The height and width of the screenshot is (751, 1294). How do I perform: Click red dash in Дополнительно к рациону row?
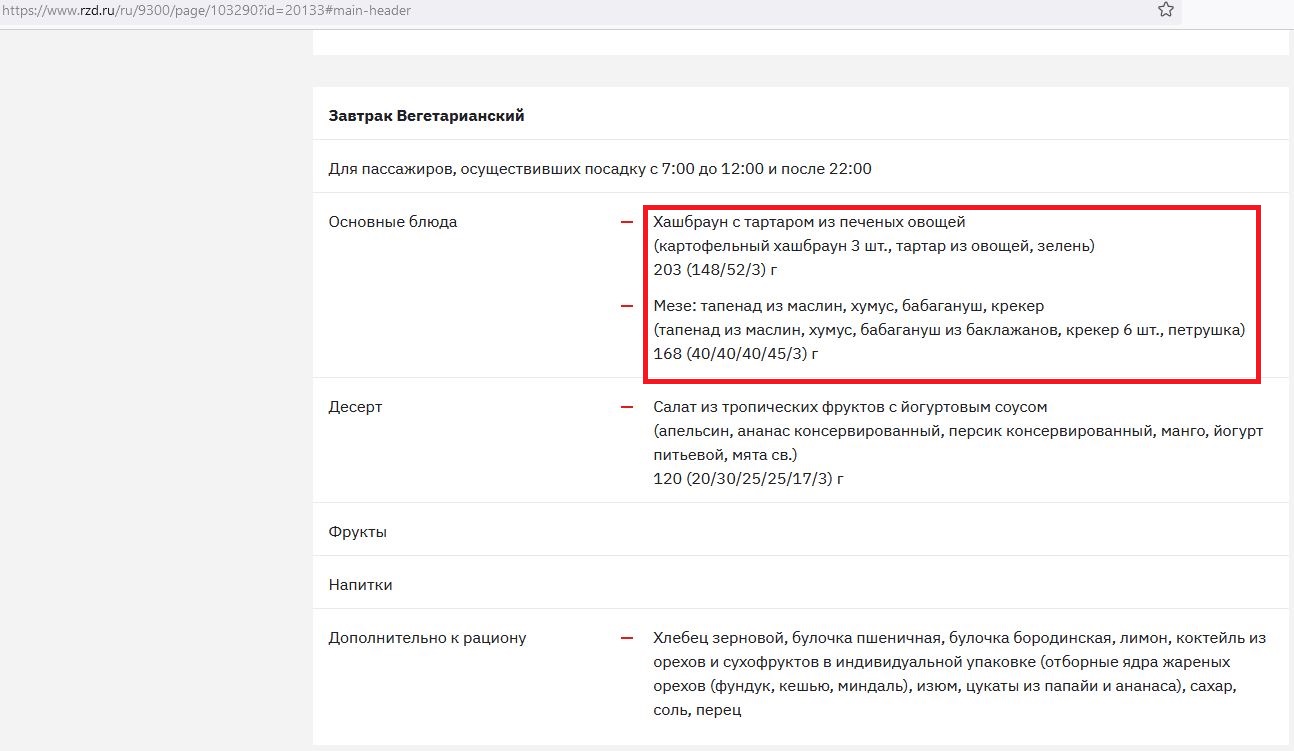pyautogui.click(x=627, y=638)
